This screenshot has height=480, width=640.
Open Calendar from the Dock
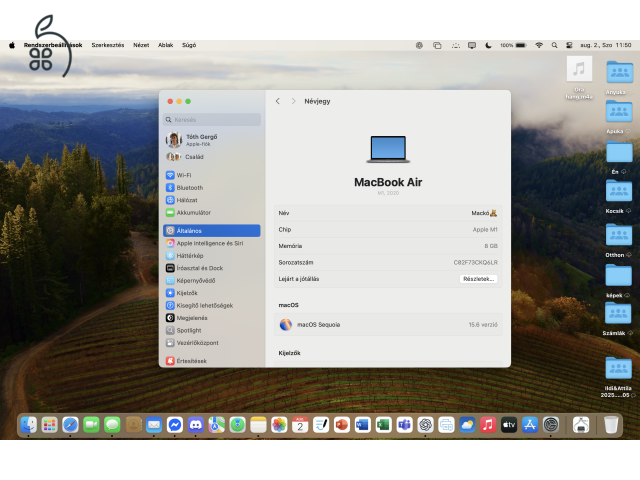(300, 425)
